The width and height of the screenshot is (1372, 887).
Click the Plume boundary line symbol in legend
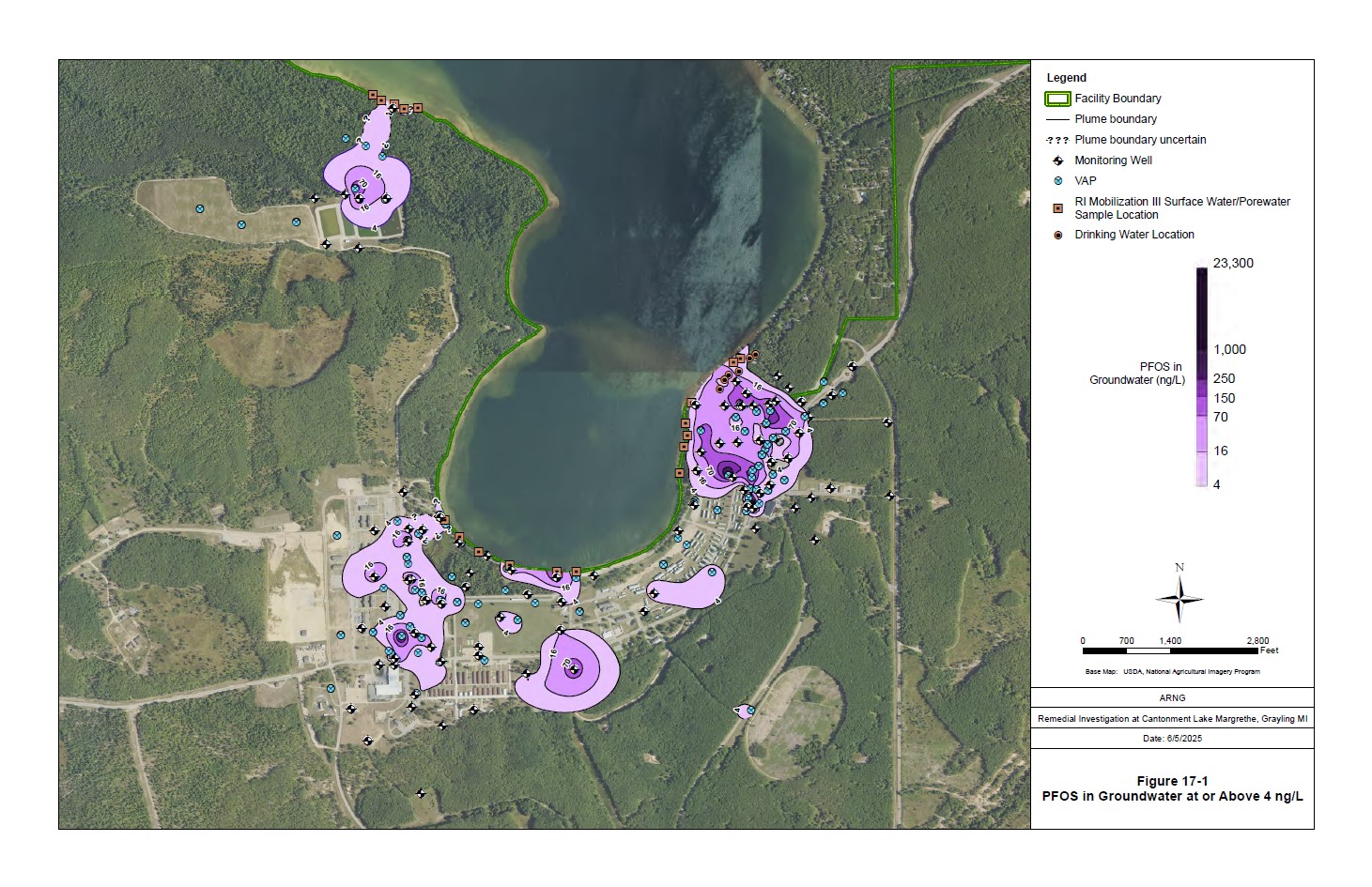tap(1057, 119)
